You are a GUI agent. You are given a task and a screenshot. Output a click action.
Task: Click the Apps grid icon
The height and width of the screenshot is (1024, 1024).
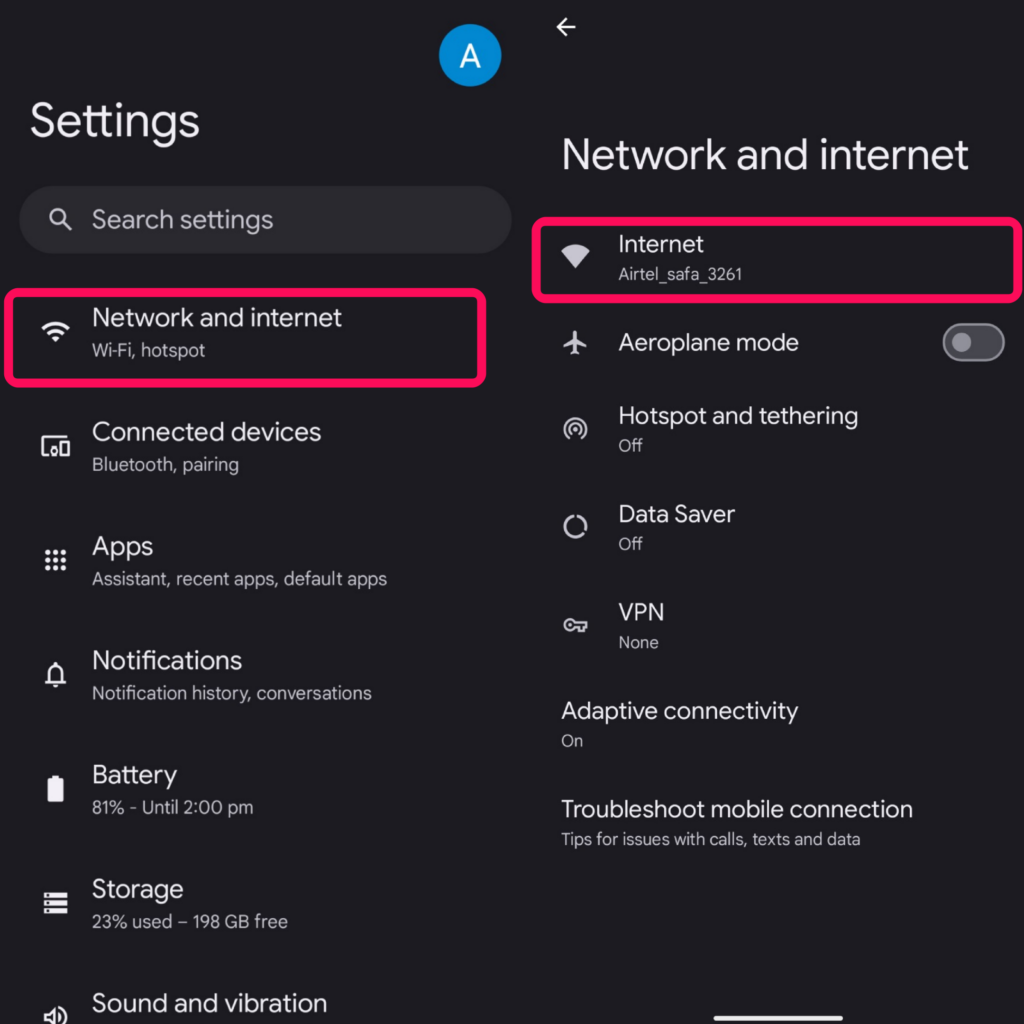point(55,560)
